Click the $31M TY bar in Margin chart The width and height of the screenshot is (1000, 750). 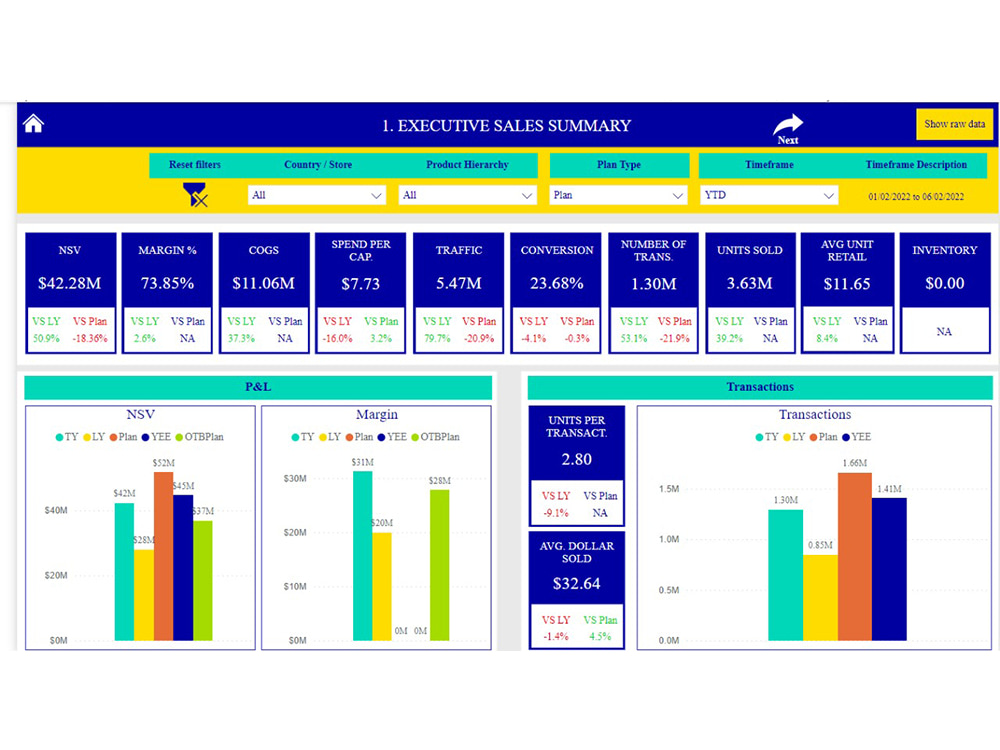click(363, 555)
